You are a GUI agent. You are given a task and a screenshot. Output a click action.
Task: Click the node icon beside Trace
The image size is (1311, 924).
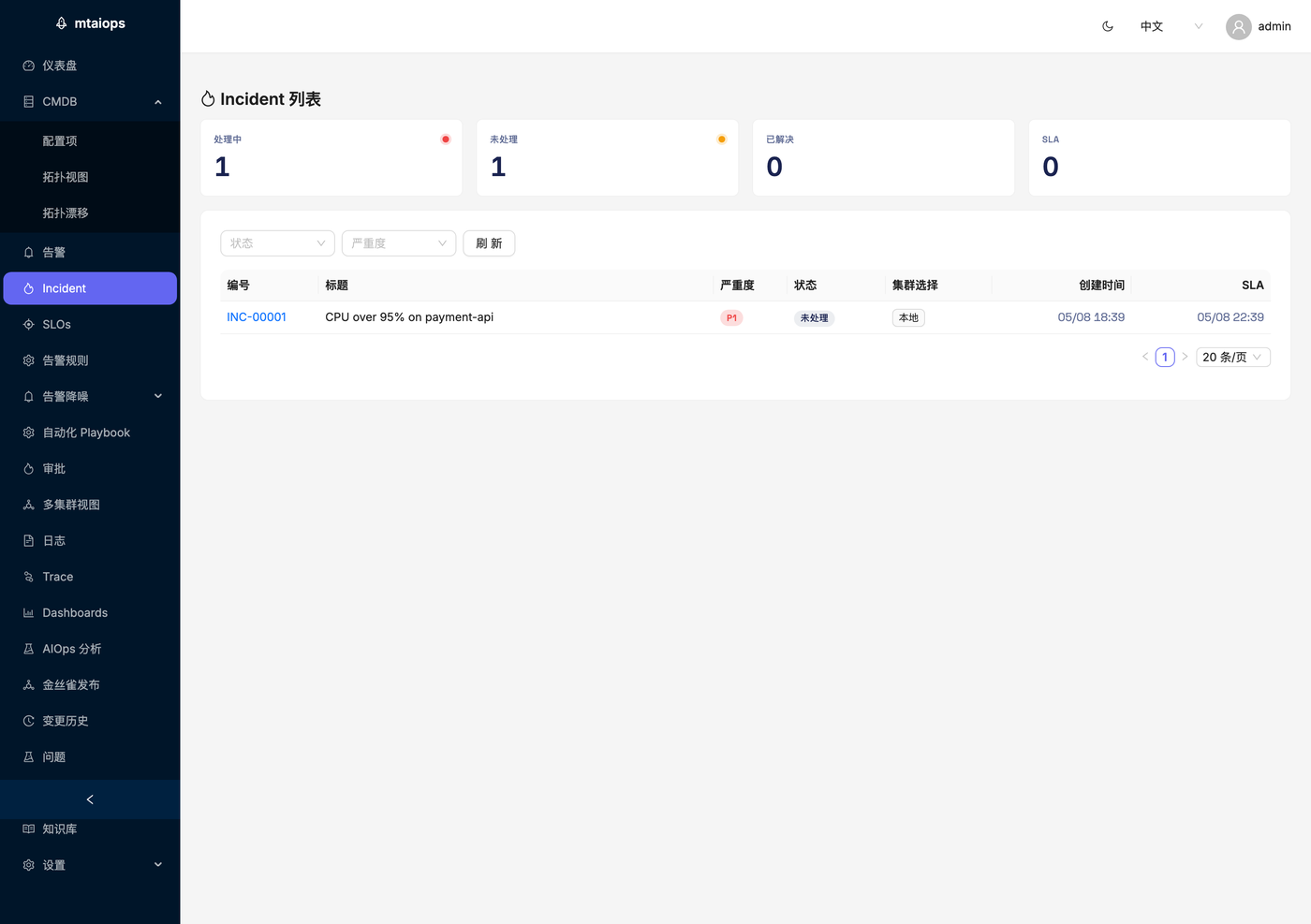click(29, 577)
